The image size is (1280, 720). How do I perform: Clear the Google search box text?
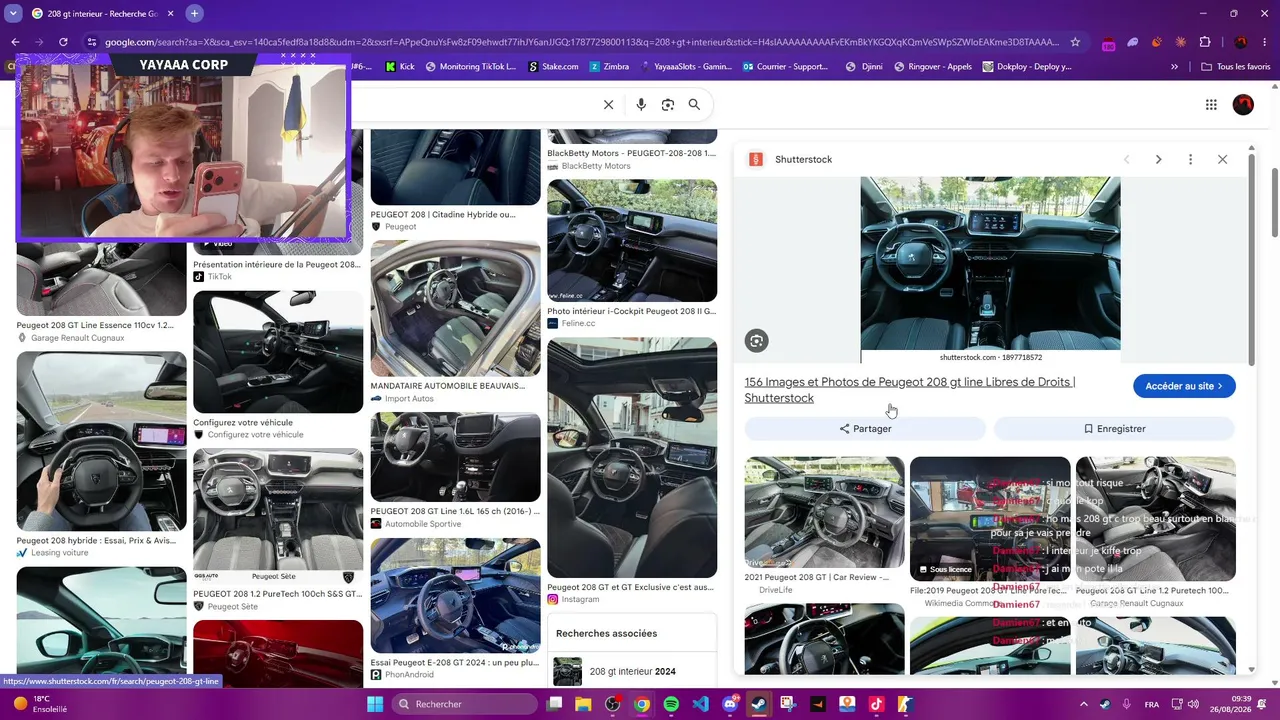point(608,105)
